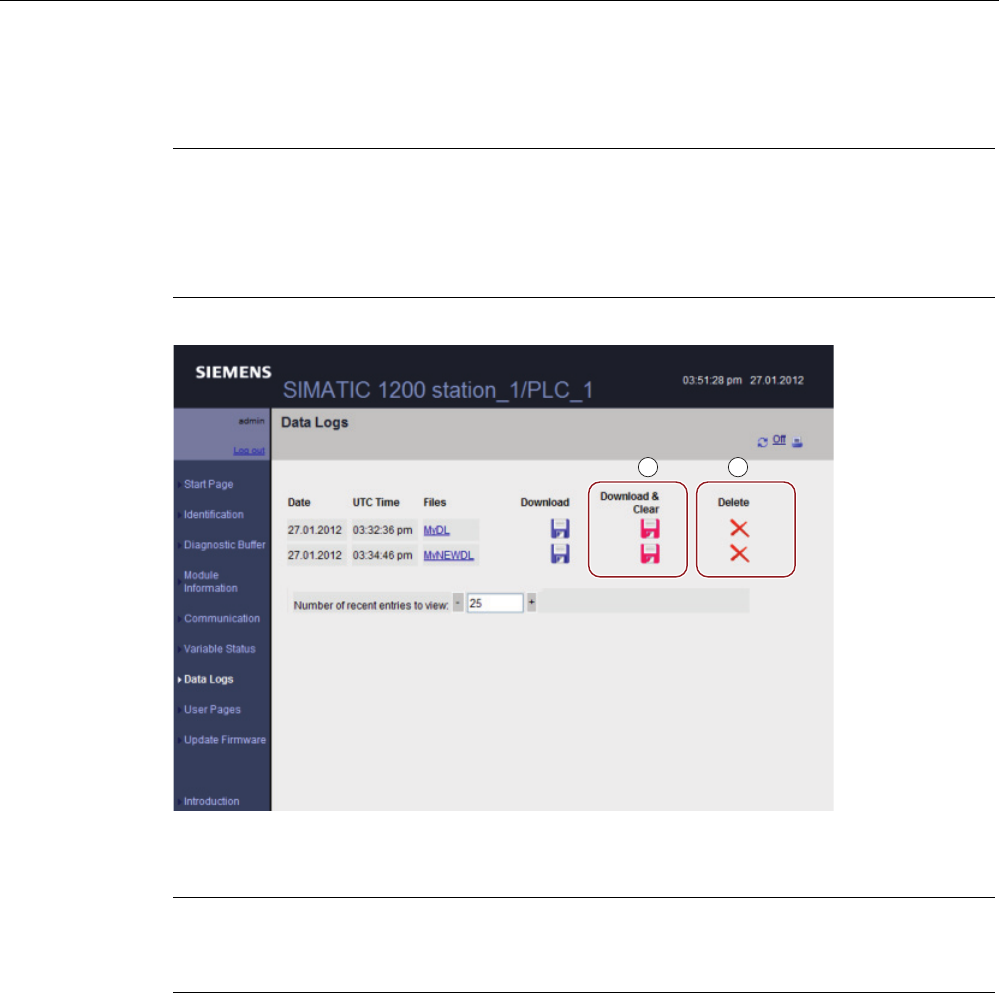Open the Module Information page
999x993 pixels.
(x=210, y=582)
